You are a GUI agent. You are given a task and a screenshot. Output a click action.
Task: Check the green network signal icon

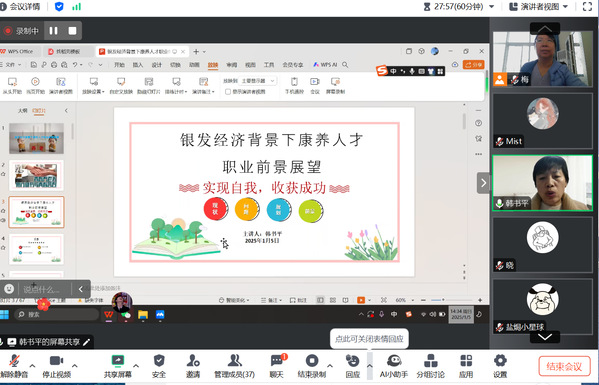tap(76, 6)
